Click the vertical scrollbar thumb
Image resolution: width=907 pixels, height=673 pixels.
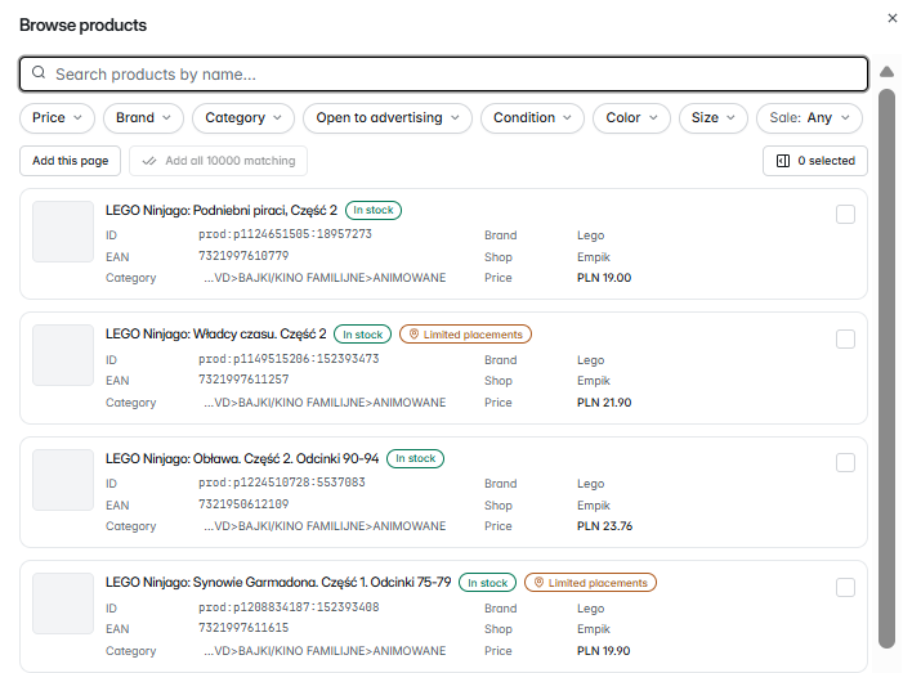tap(886, 368)
